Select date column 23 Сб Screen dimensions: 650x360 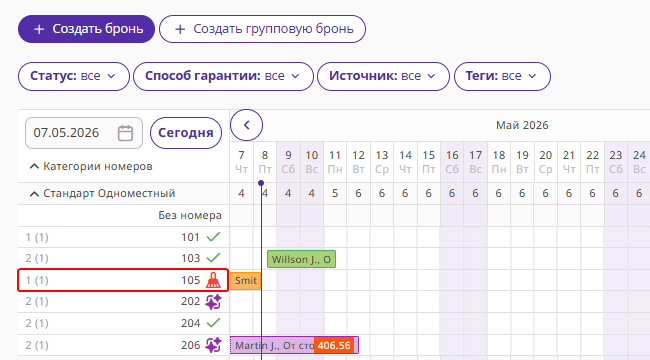(x=616, y=162)
